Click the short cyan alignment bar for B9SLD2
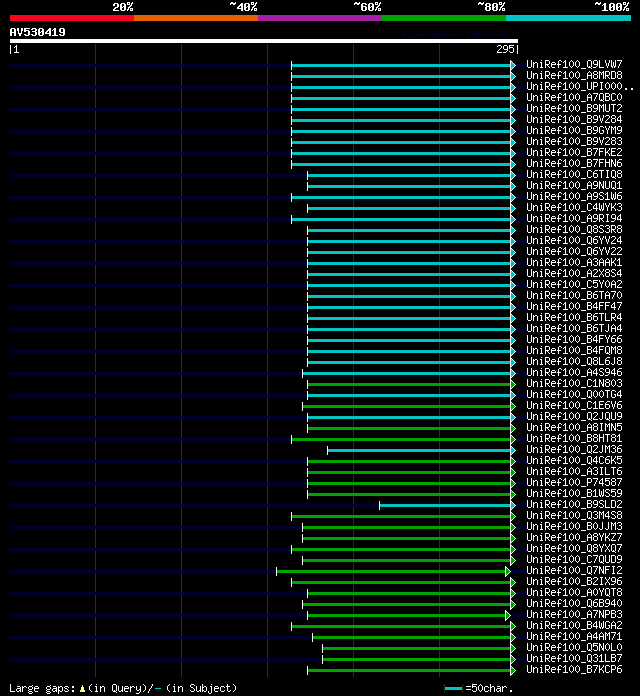Viewport: 640px width, 696px height. point(445,505)
